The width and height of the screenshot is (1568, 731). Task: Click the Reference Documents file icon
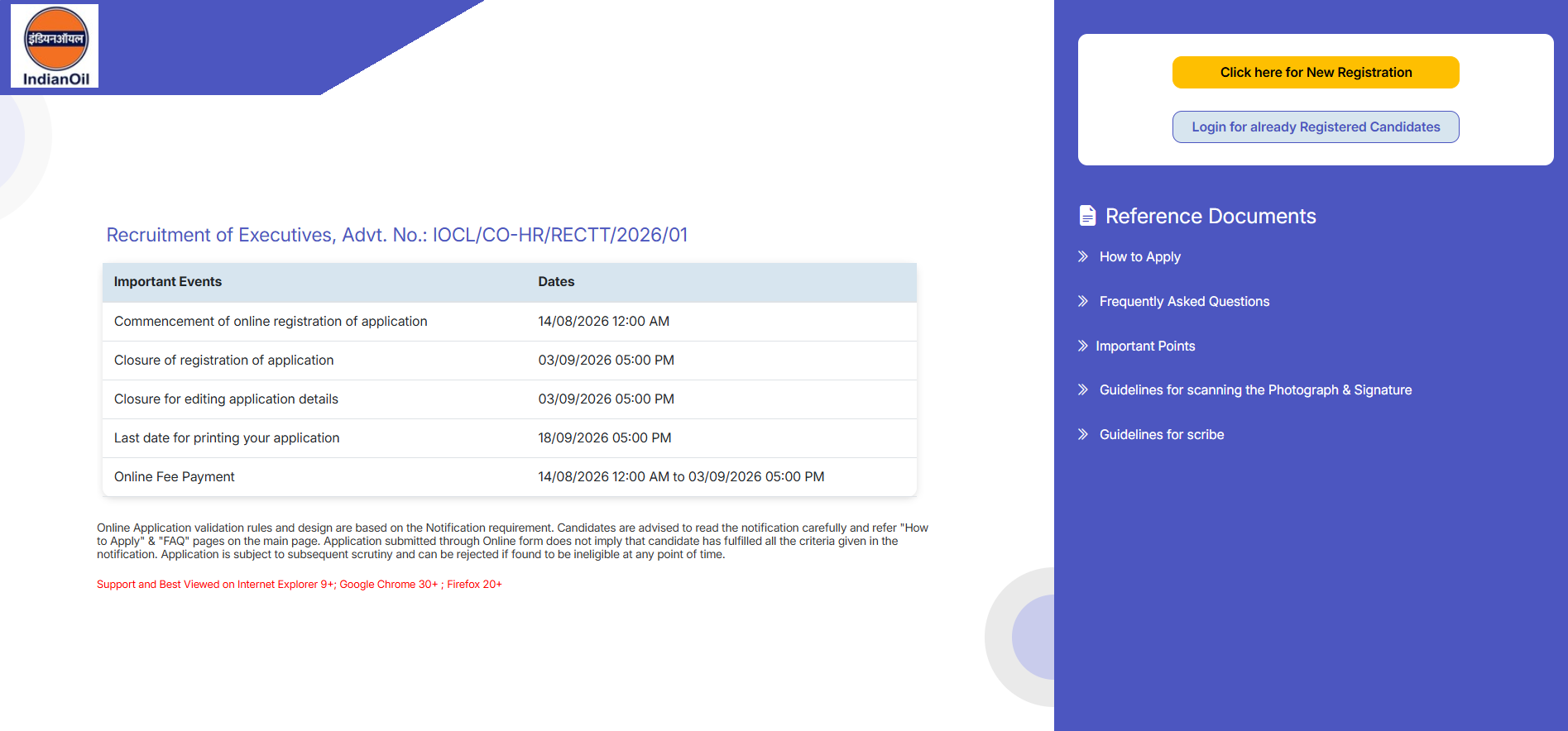tap(1087, 216)
